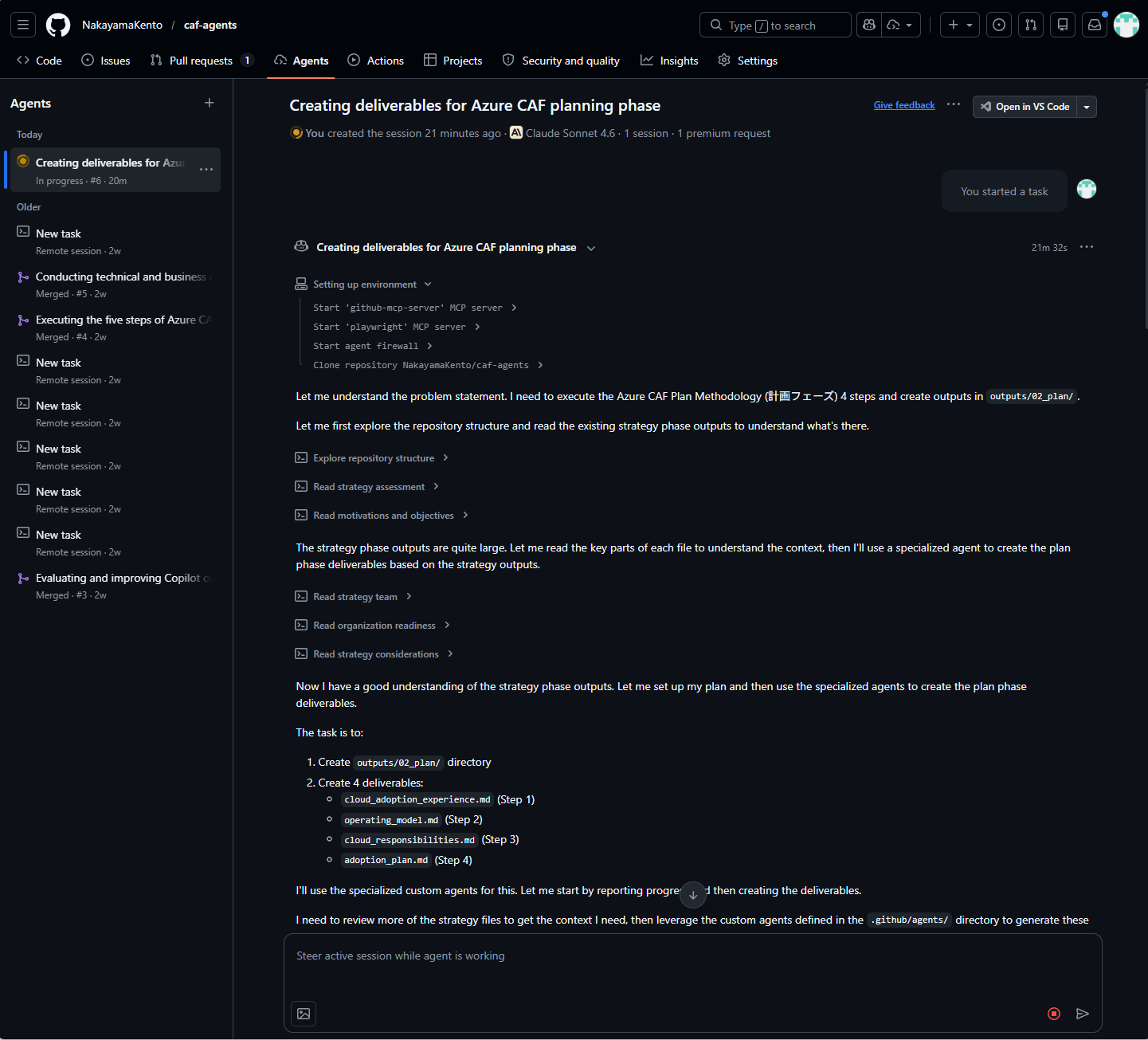Viewport: 1148px width, 1040px height.
Task: Click the 'You started a task' message bubble
Action: tap(1004, 191)
